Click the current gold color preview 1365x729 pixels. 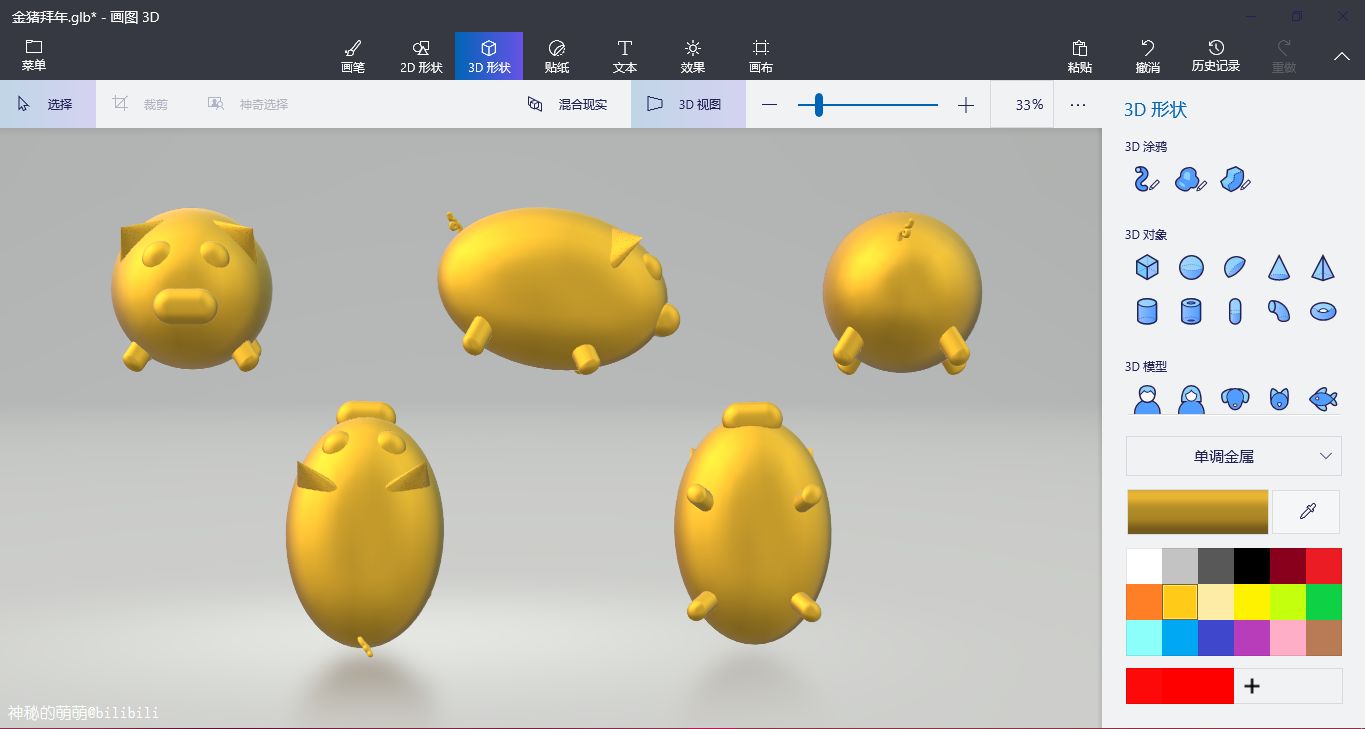coord(1197,512)
